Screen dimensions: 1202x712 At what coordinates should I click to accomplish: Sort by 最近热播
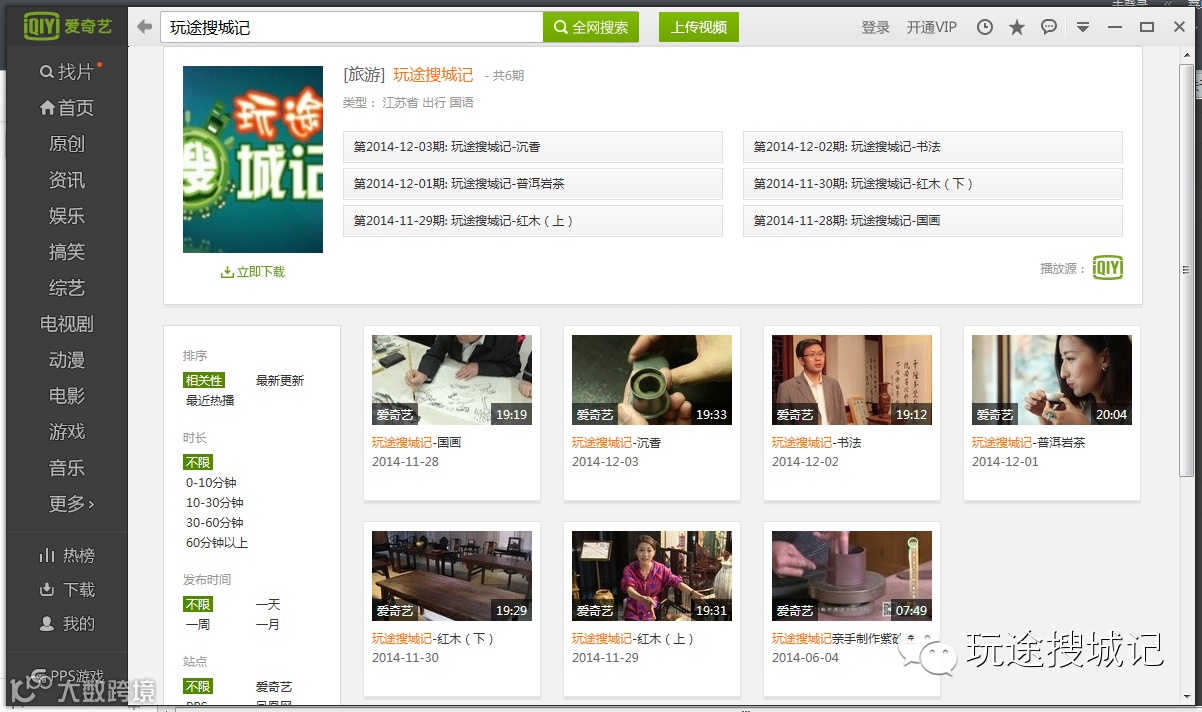pyautogui.click(x=210, y=400)
